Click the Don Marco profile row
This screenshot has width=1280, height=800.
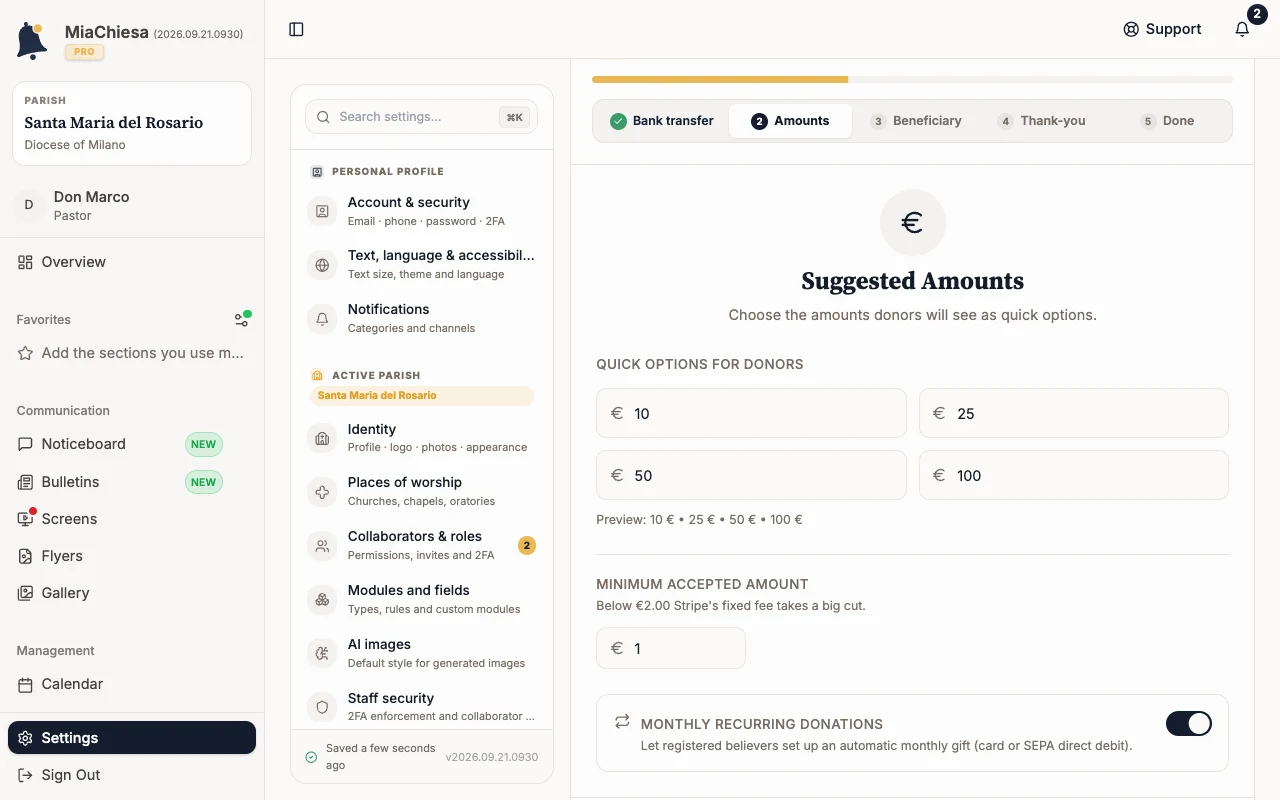click(x=132, y=205)
